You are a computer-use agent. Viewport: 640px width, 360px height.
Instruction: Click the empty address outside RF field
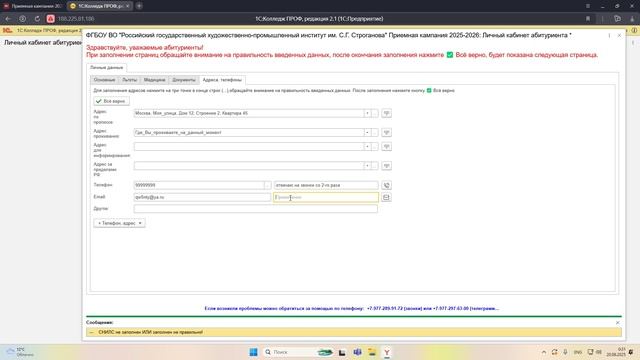tap(248, 166)
